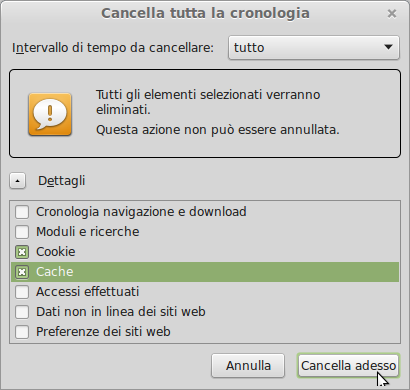Click the Dettagli label text
Image resolution: width=410 pixels, height=390 pixels.
[62, 181]
